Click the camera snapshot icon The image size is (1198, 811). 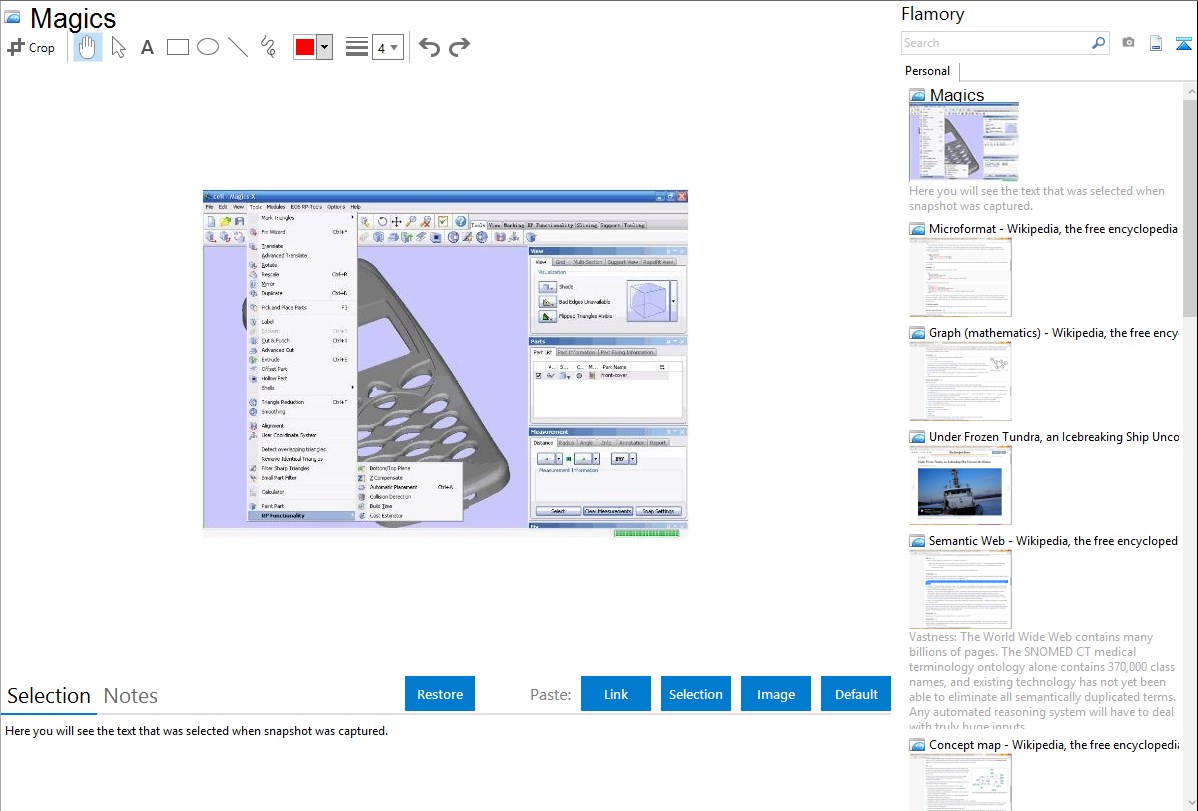[x=1128, y=43]
